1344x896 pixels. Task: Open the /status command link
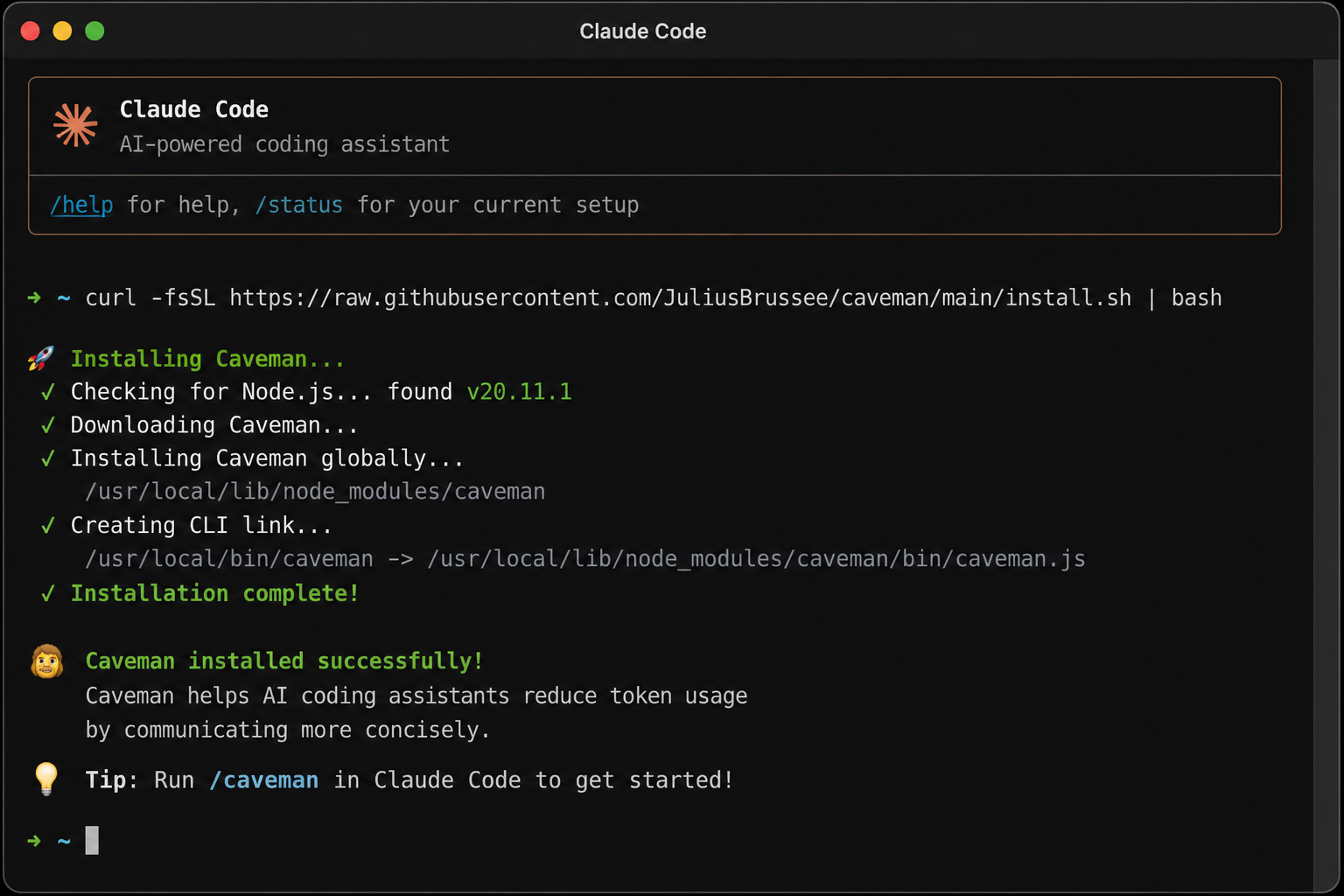pos(299,205)
